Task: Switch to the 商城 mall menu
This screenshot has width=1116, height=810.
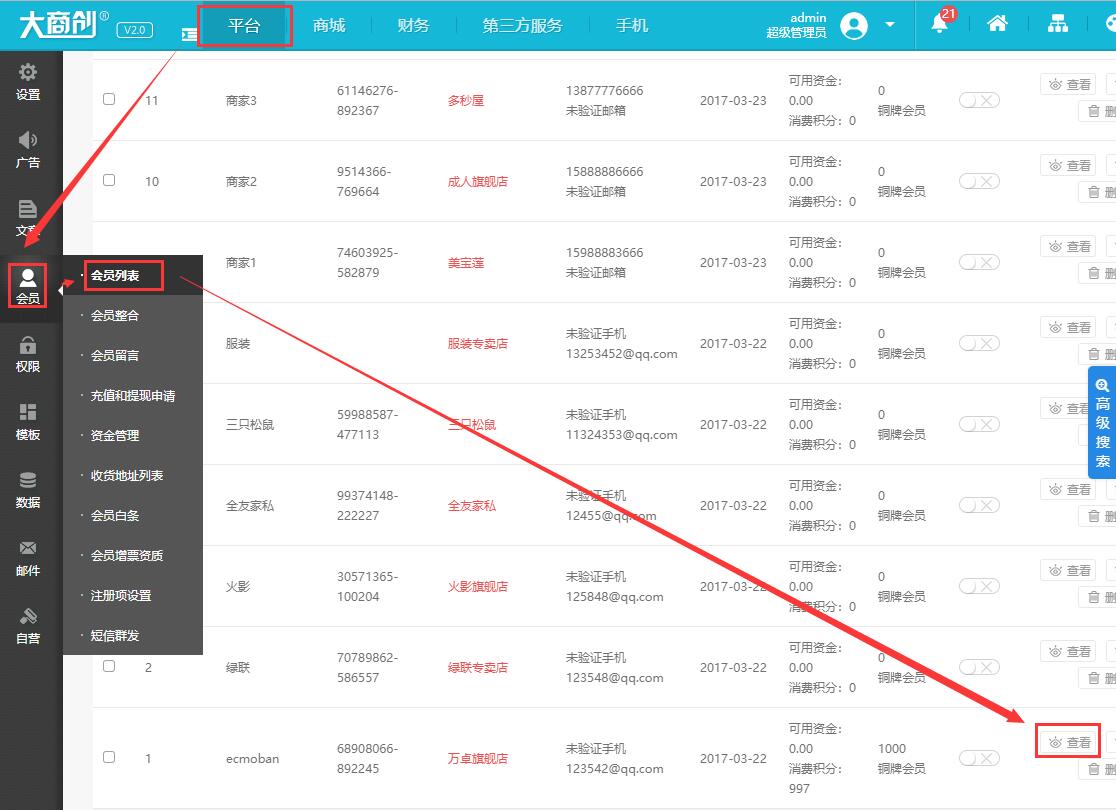Action: (x=329, y=25)
